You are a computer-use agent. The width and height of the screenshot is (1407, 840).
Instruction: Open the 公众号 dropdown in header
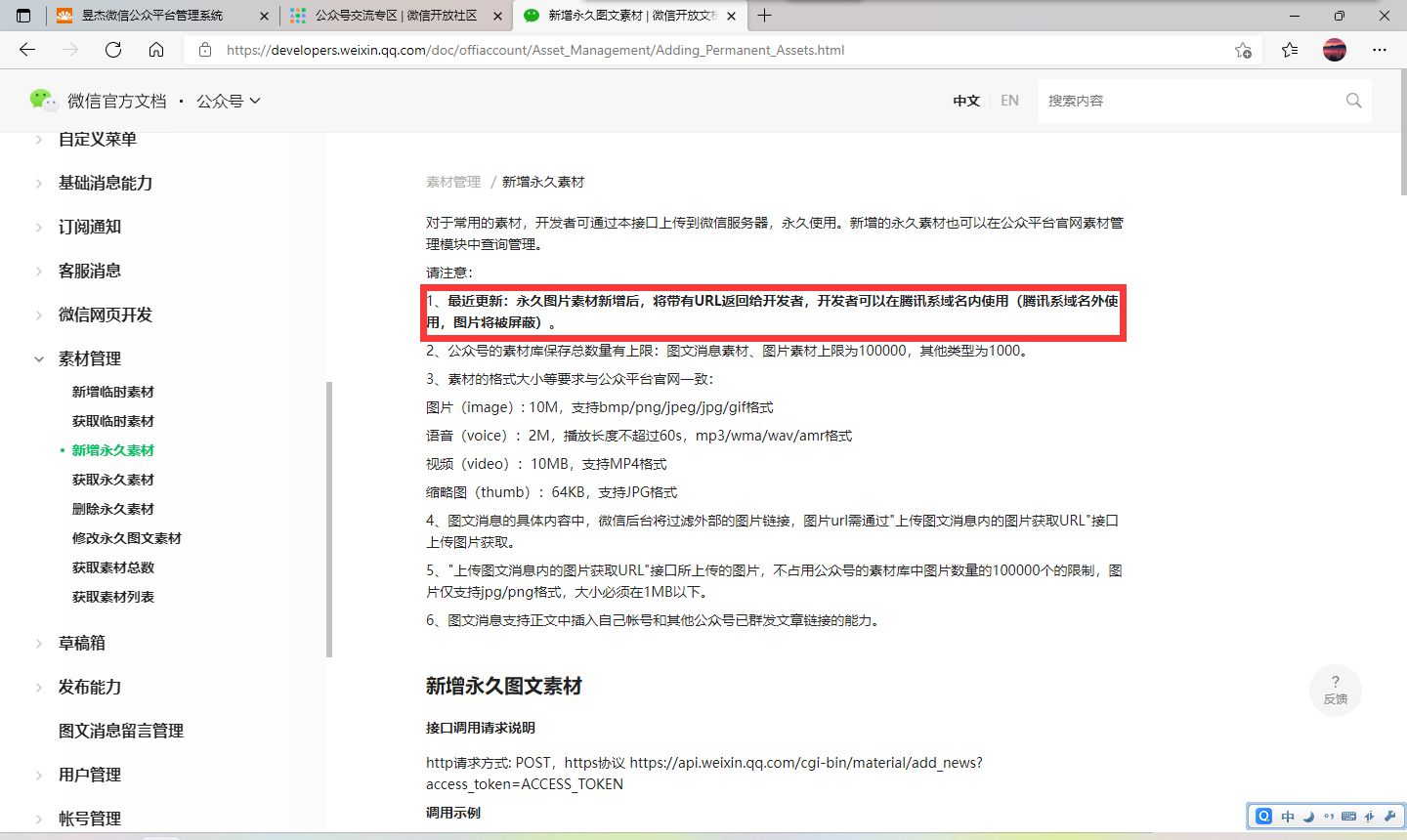point(229,101)
